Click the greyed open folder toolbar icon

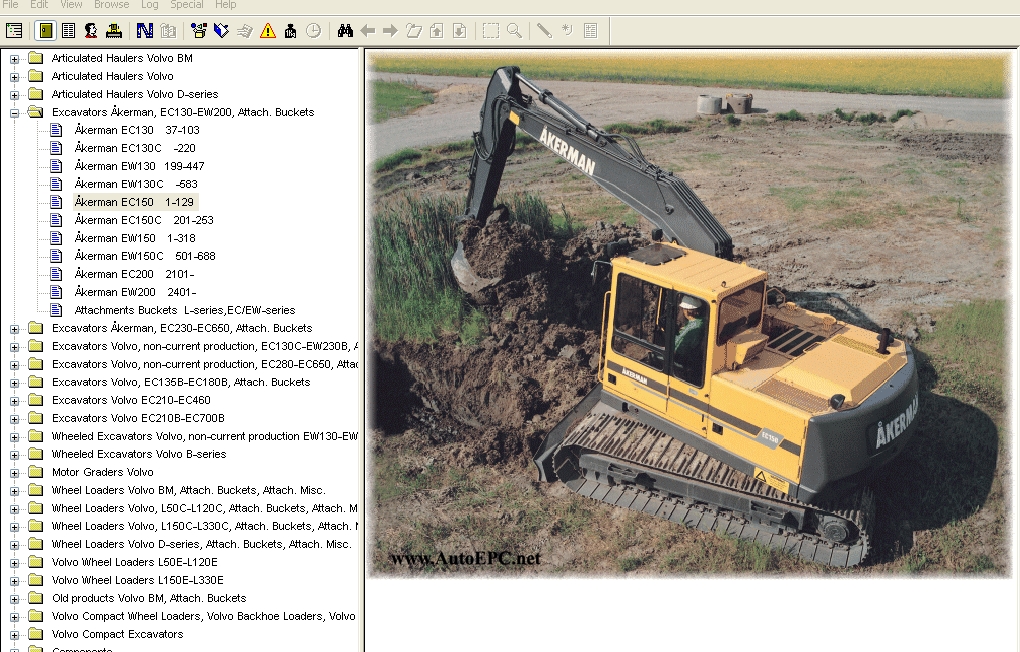click(x=414, y=31)
